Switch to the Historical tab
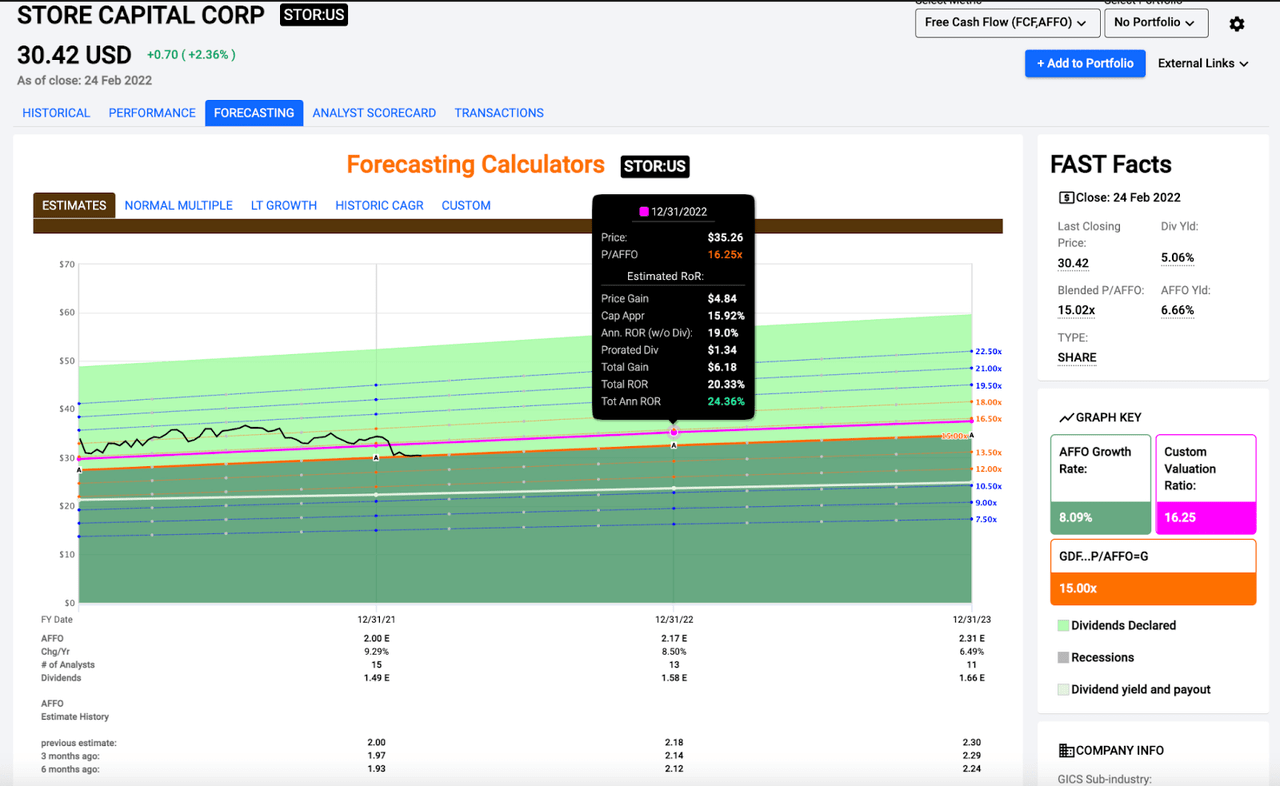 pyautogui.click(x=56, y=113)
